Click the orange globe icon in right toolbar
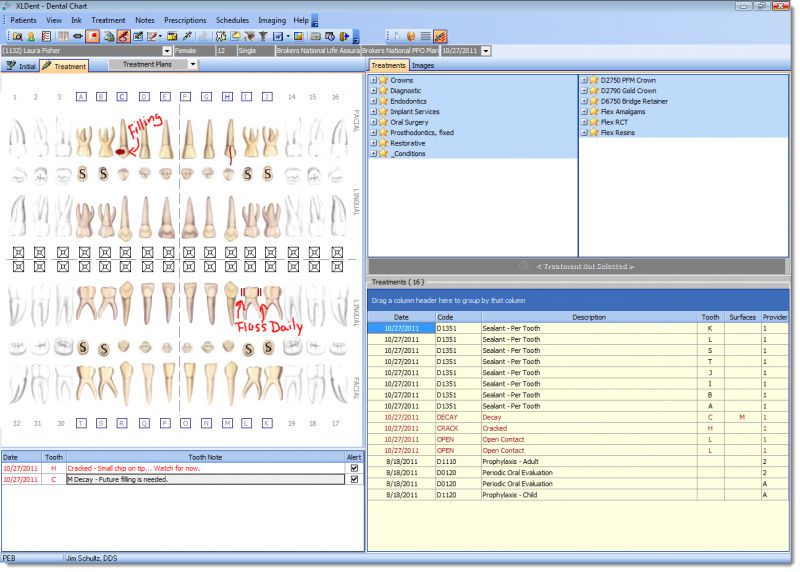The height and width of the screenshot is (572, 800). (410, 36)
